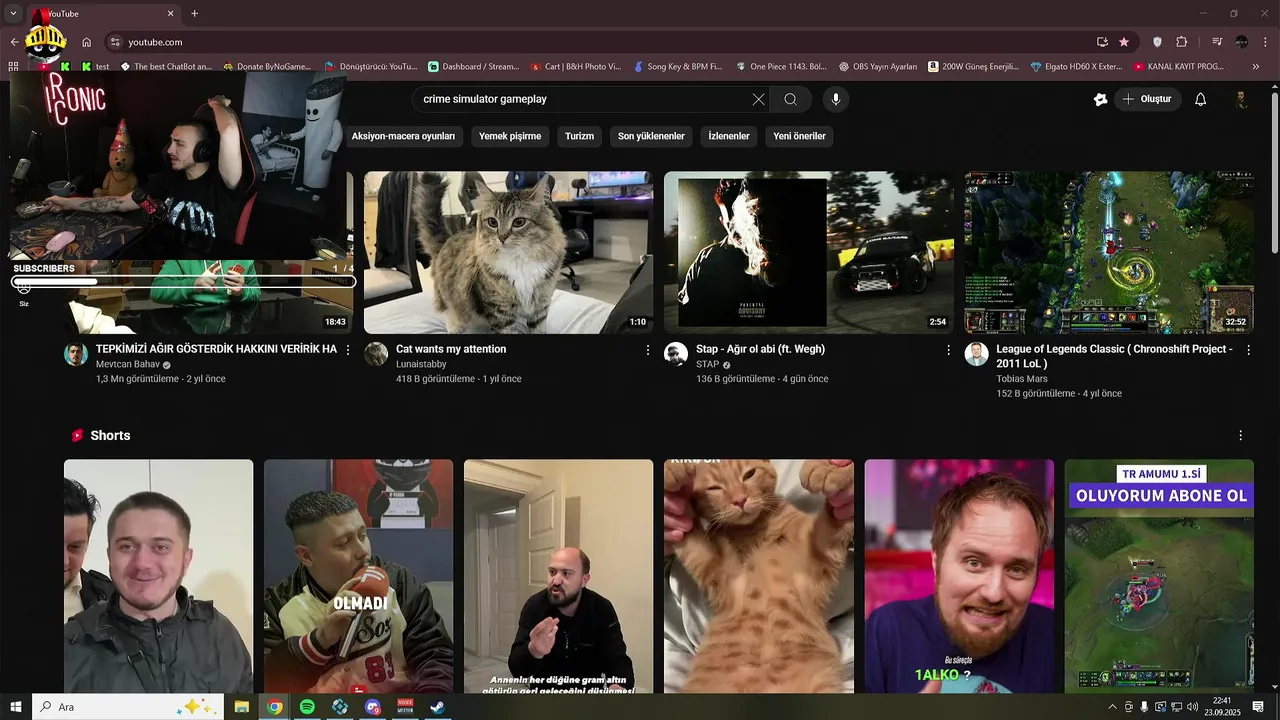Open Tobias Mars channel avatar

click(x=976, y=354)
